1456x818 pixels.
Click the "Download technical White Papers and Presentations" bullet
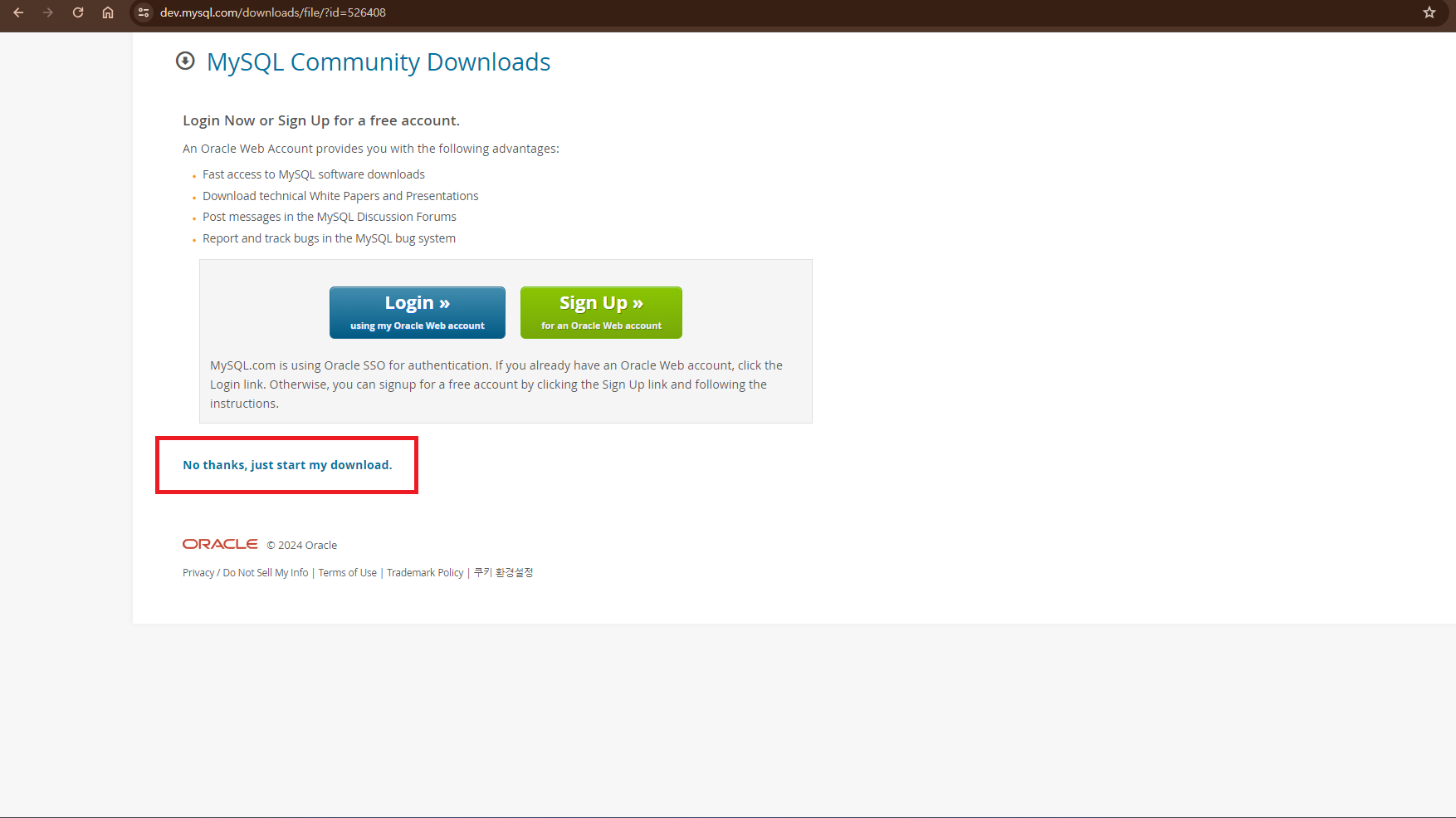[x=340, y=196]
